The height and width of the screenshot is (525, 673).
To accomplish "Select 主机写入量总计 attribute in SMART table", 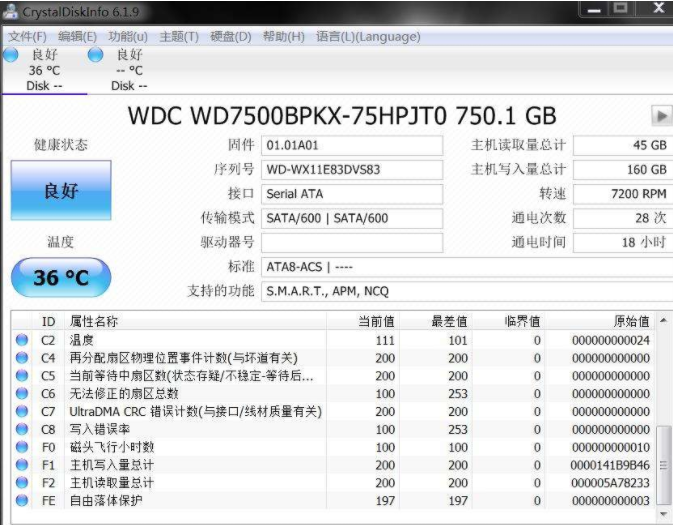I will 112,465.
